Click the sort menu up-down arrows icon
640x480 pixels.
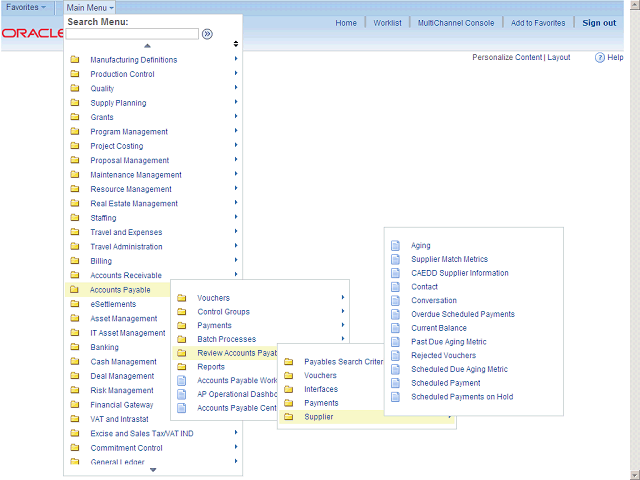coord(236,44)
